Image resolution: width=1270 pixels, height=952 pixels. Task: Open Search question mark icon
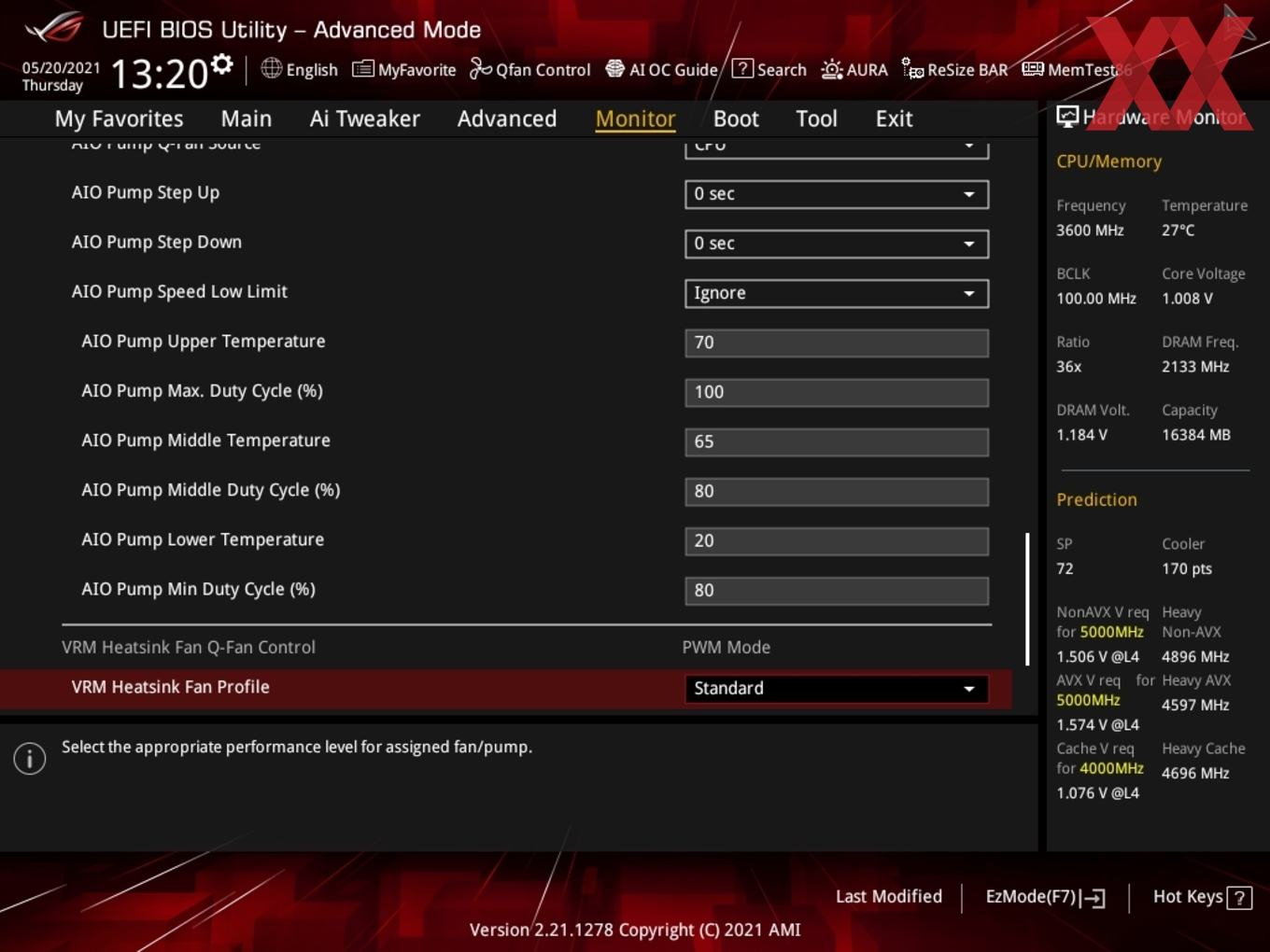pyautogui.click(x=742, y=69)
